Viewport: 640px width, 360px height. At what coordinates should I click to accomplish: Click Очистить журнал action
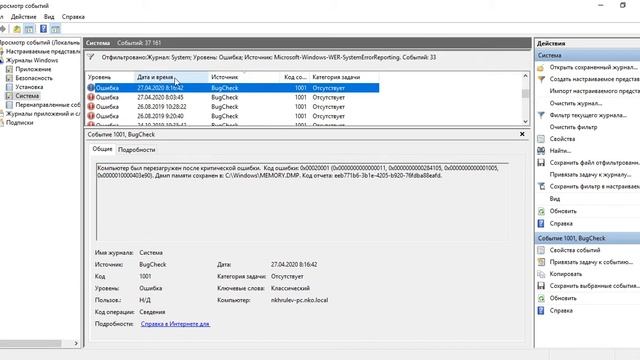pos(576,103)
